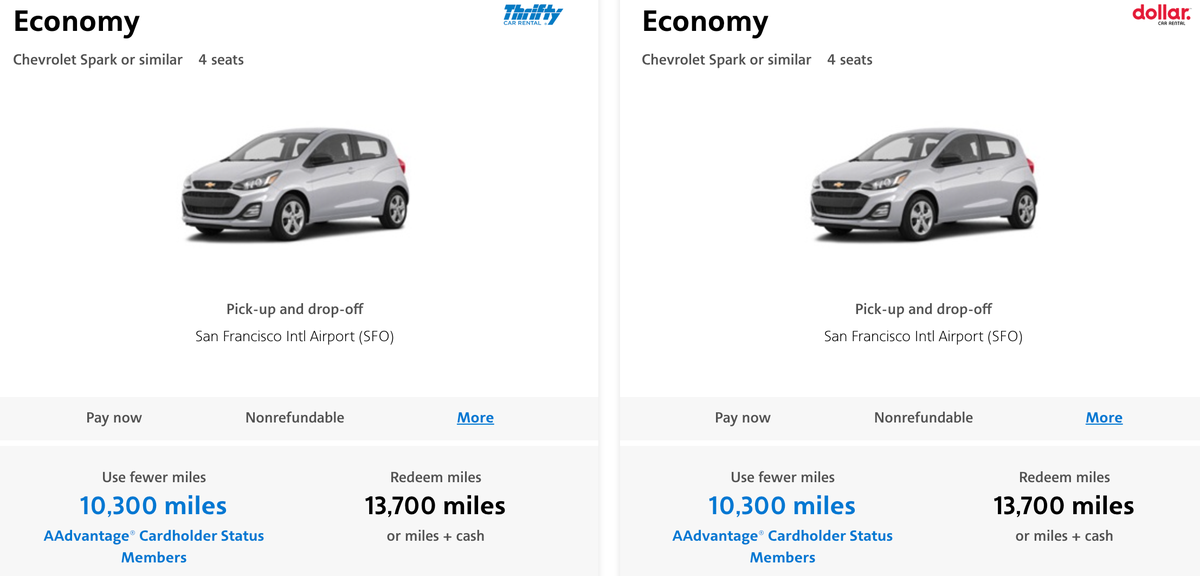The image size is (1200, 576).
Task: Click Nonrefundable text in Thrifty card
Action: (295, 418)
